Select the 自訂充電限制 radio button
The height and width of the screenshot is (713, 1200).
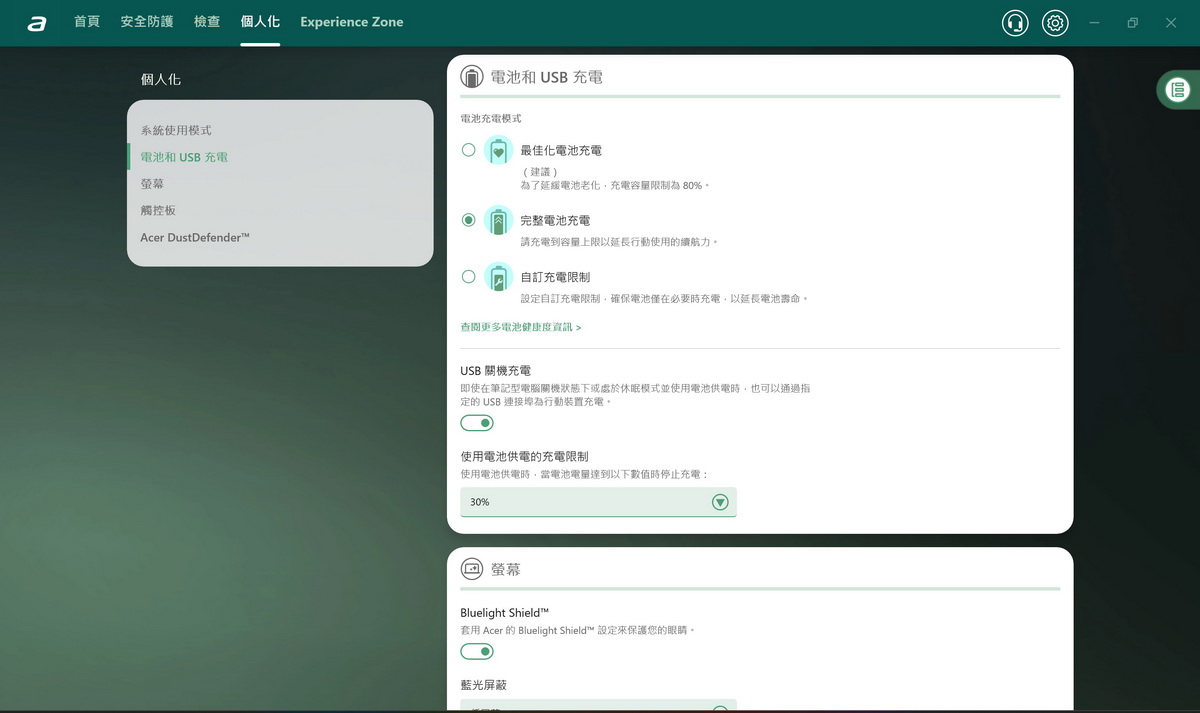(x=468, y=277)
